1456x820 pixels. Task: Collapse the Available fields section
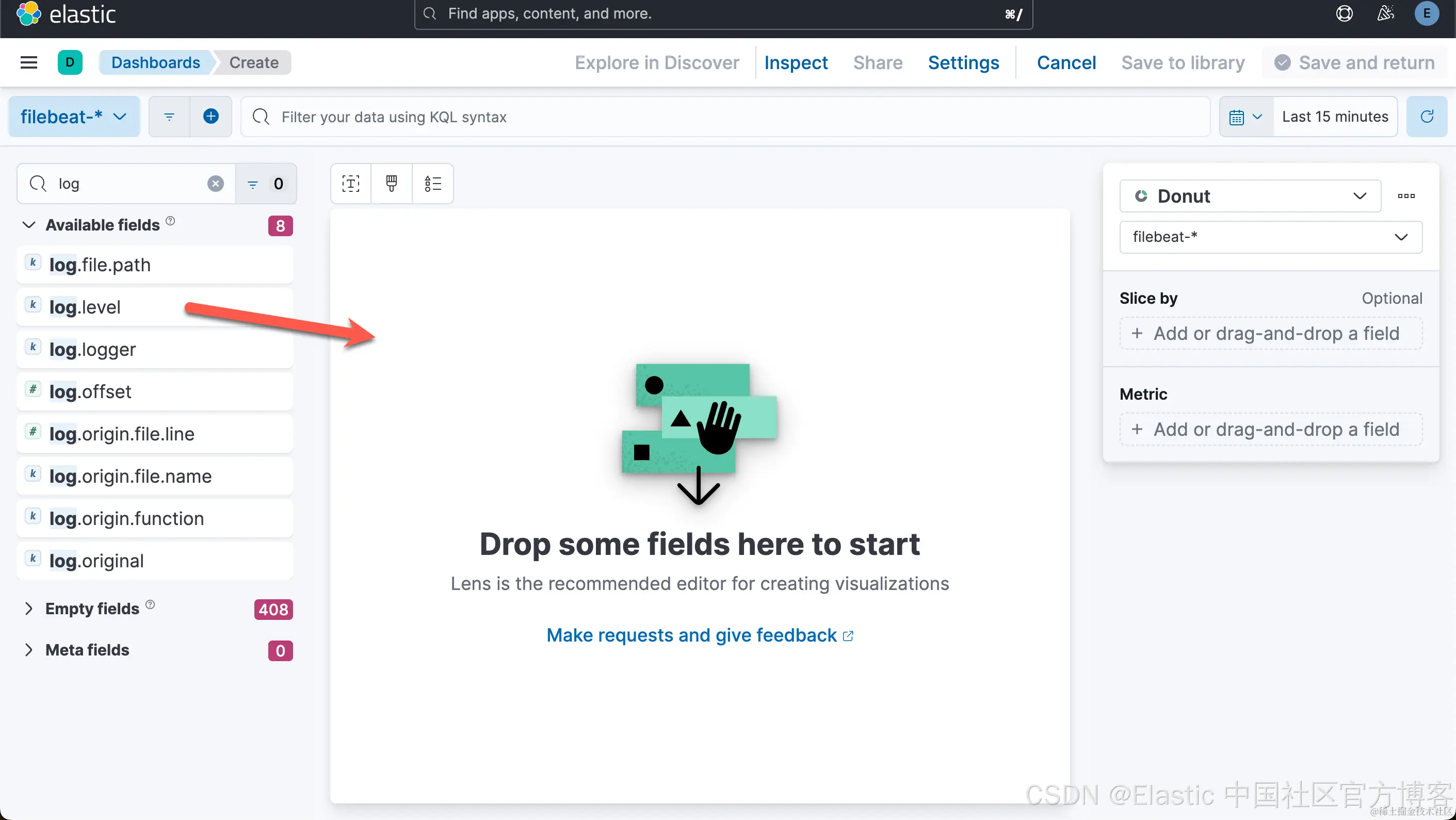(29, 225)
